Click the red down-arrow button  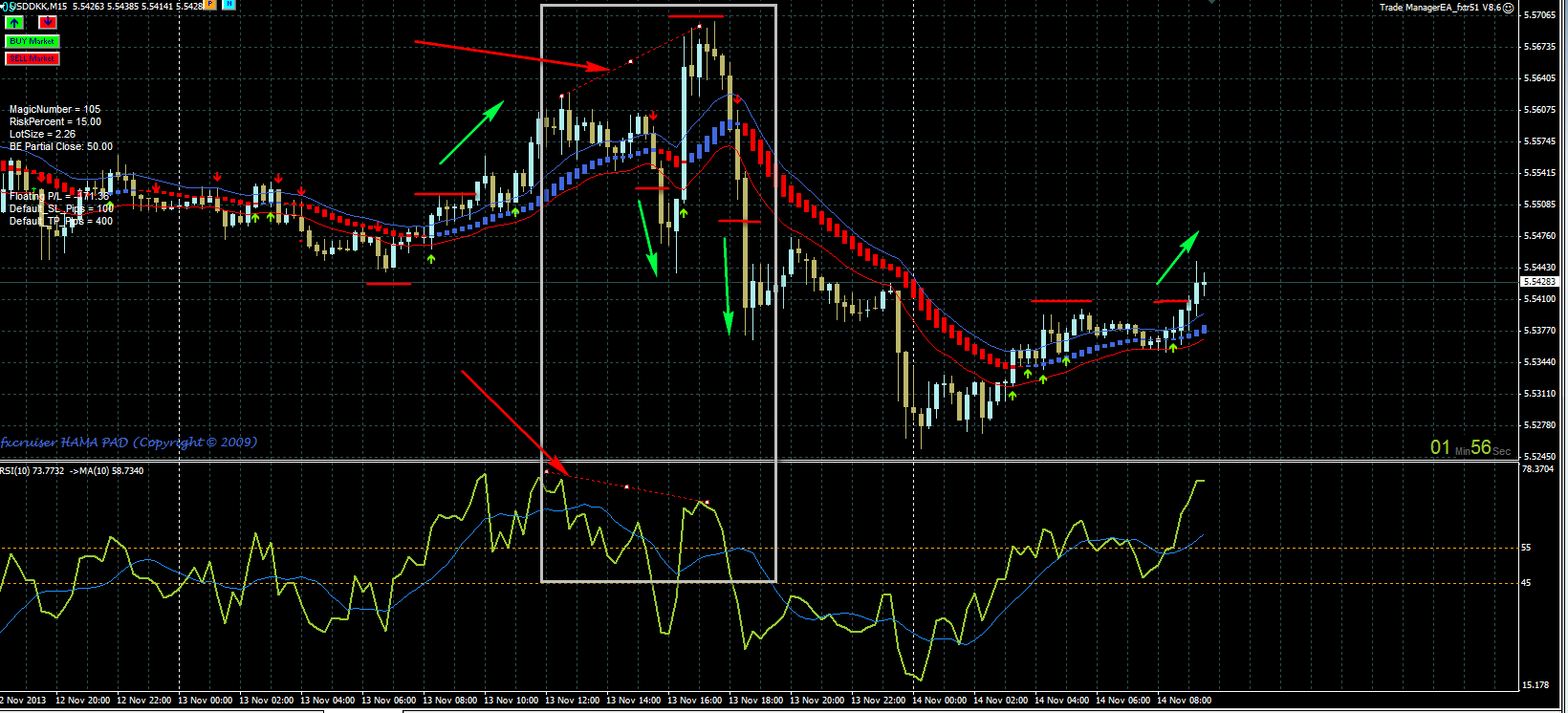[47, 22]
